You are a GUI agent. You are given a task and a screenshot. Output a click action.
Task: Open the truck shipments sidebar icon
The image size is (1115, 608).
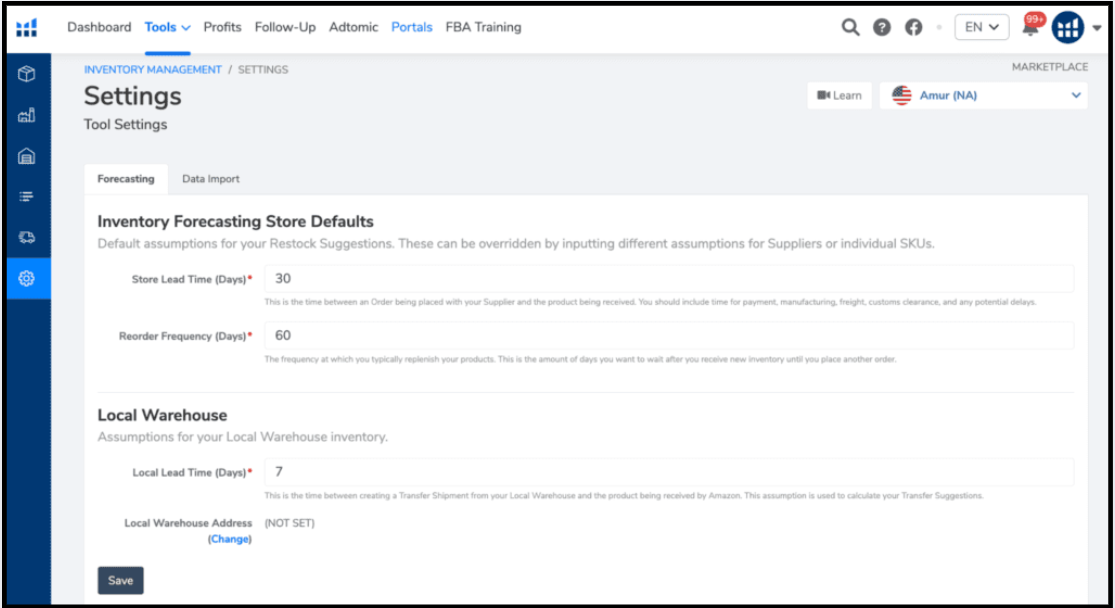[27, 238]
